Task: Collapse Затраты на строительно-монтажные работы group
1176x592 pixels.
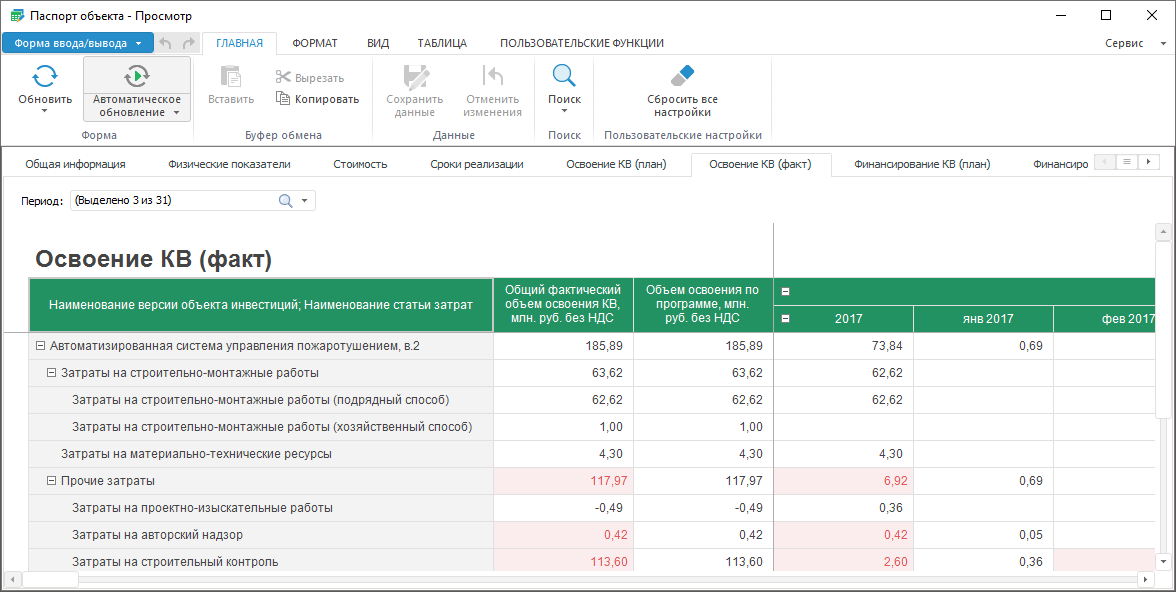Action: pyautogui.click(x=52, y=373)
